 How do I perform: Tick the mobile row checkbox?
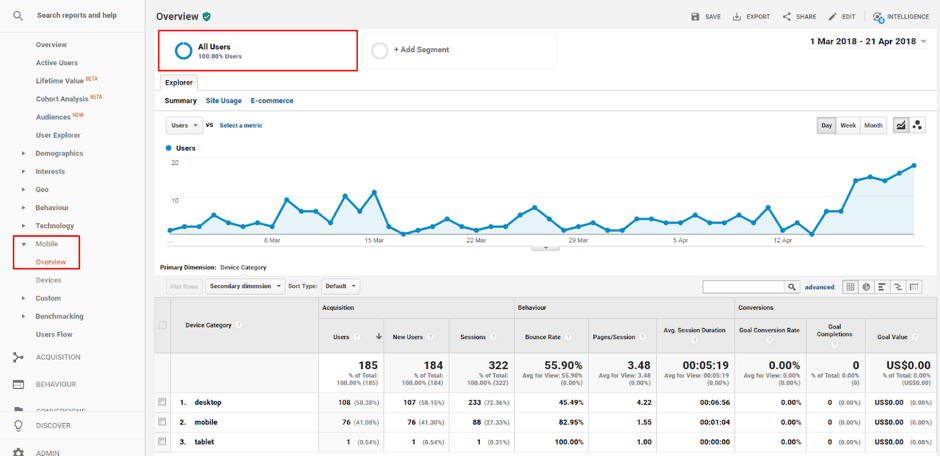pos(162,422)
